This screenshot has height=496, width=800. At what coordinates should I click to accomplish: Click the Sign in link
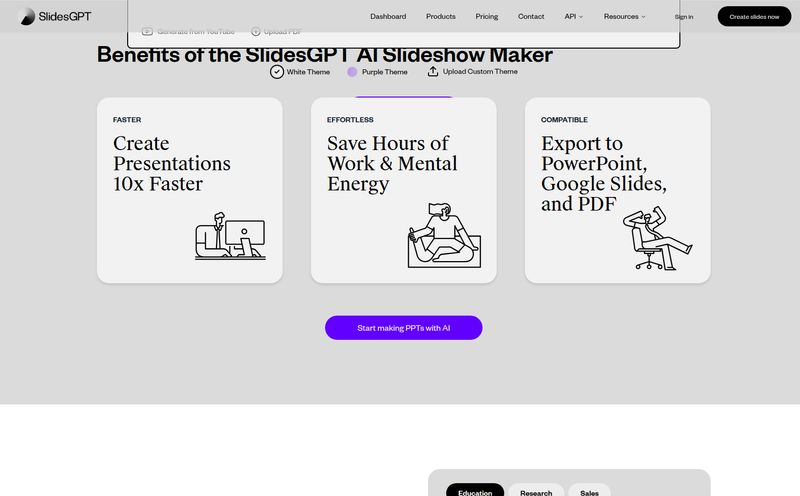coord(684,17)
